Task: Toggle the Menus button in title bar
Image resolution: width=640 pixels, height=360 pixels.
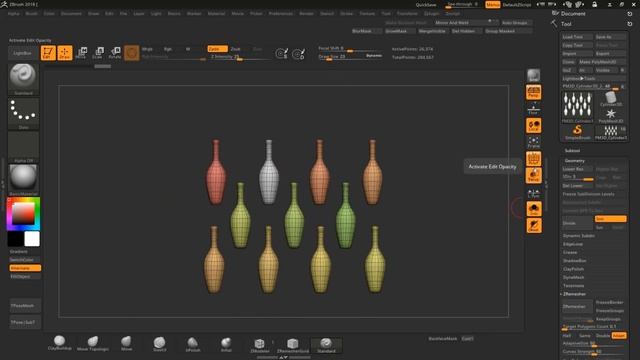Action: pyautogui.click(x=493, y=4)
